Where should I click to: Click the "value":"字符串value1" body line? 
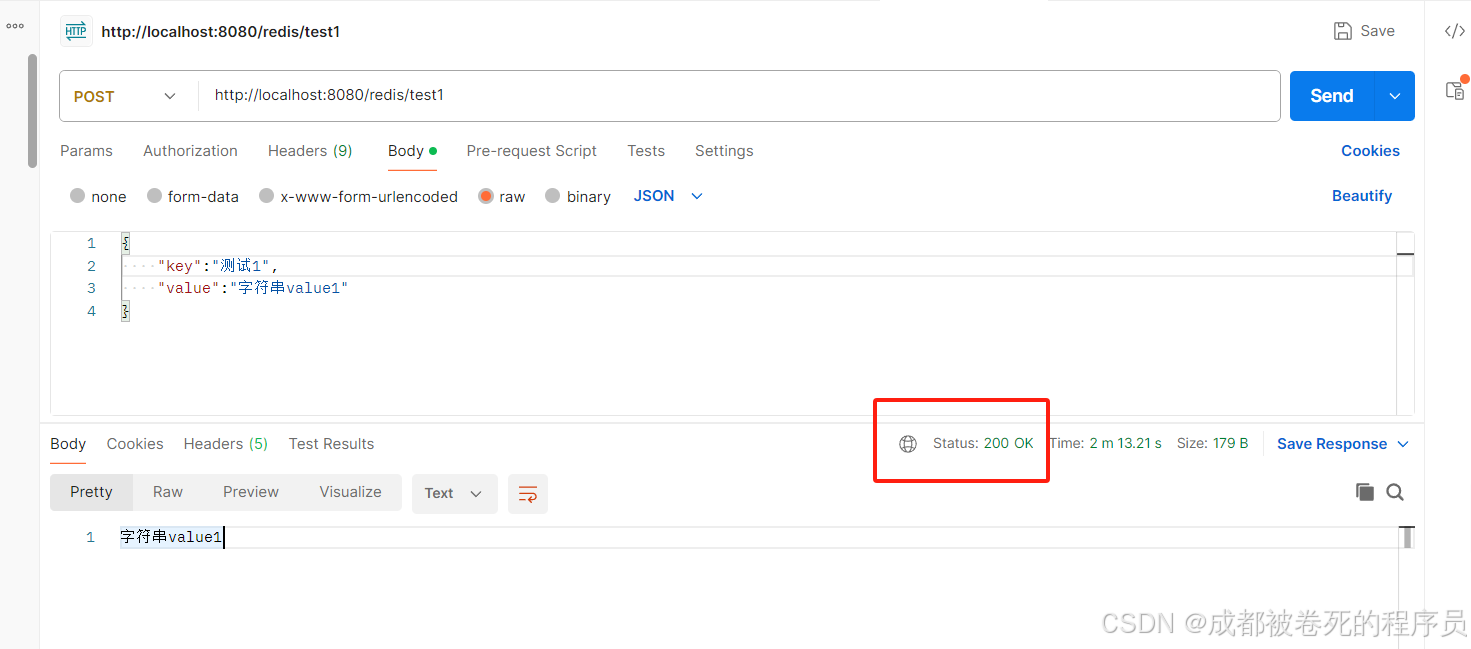pyautogui.click(x=253, y=288)
